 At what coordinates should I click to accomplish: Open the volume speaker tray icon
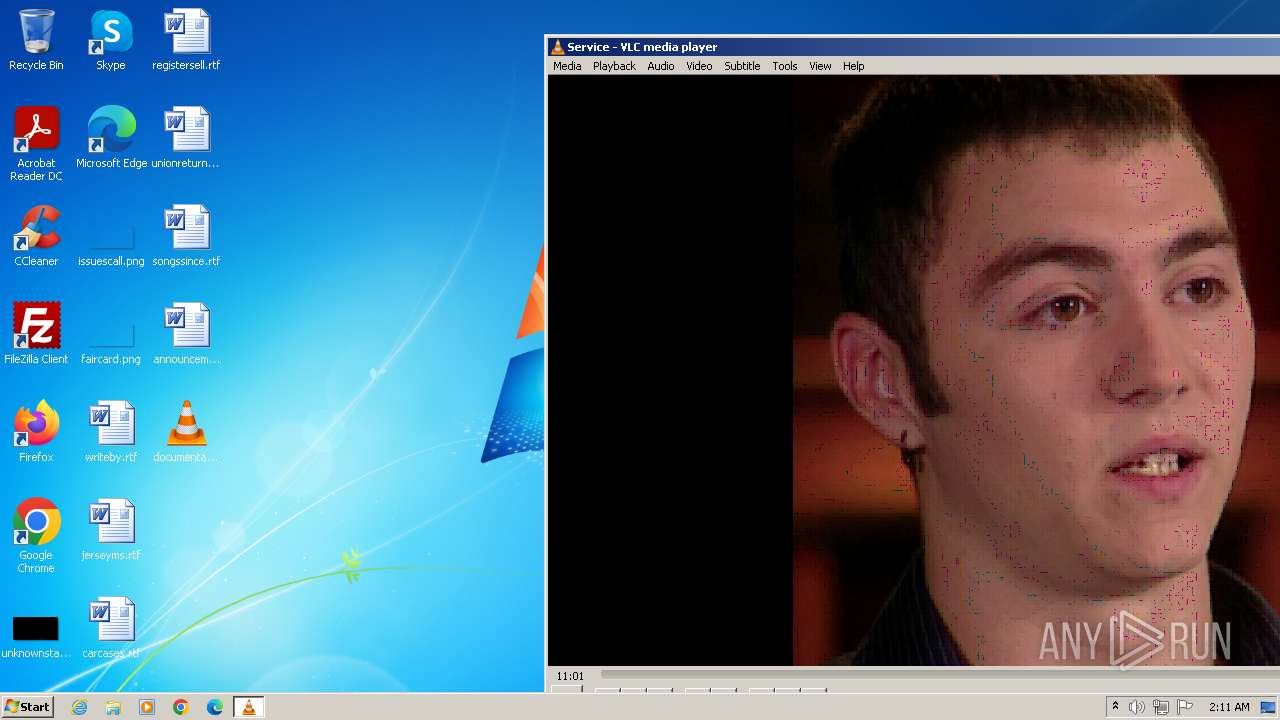(x=1137, y=707)
